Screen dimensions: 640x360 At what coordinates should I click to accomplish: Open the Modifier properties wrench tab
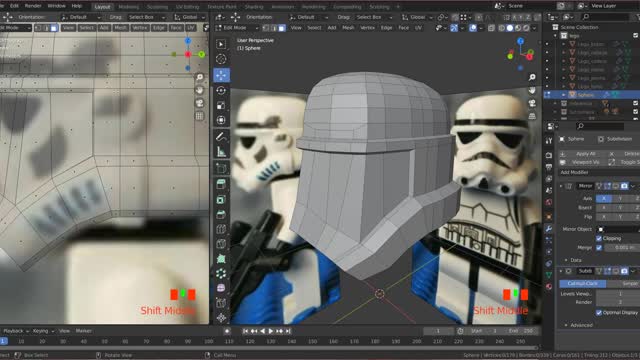[549, 229]
